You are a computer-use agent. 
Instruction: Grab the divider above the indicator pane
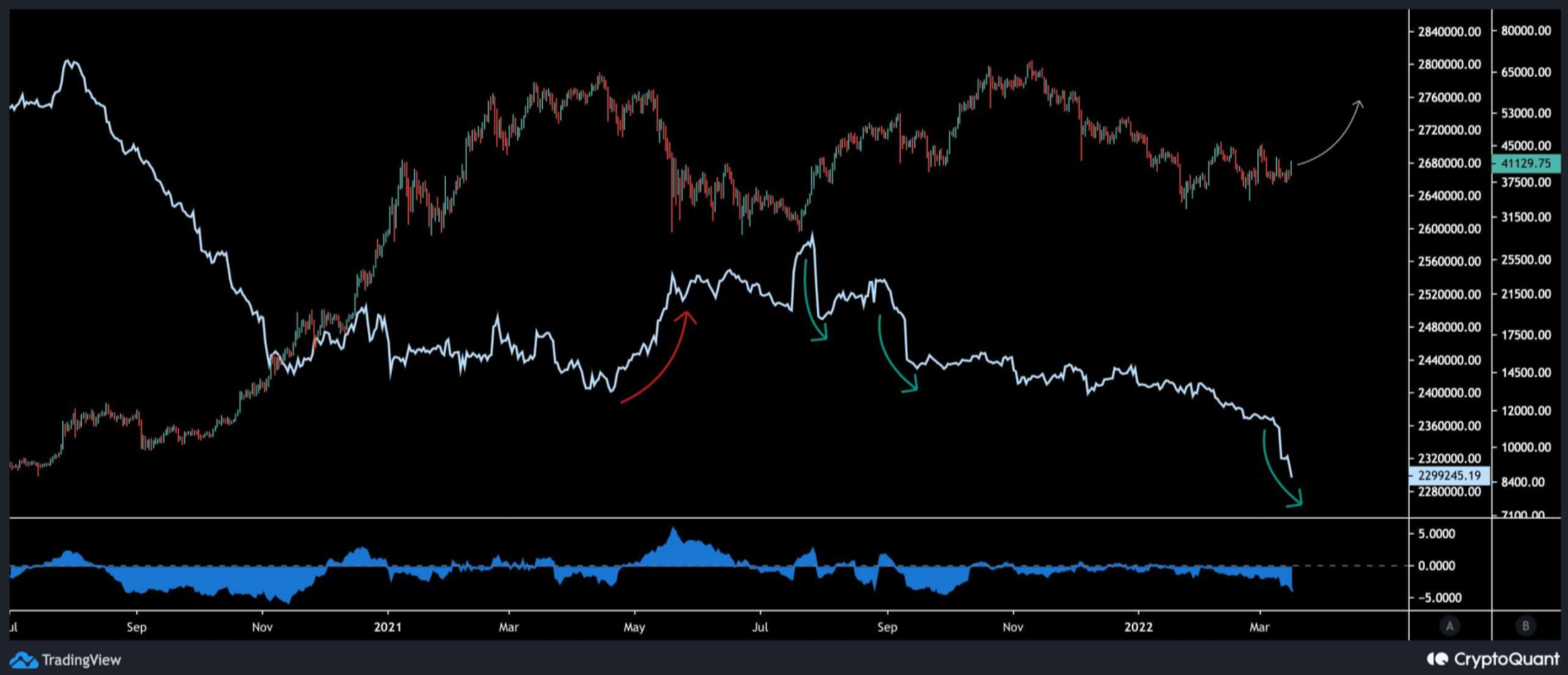pyautogui.click(x=704, y=518)
